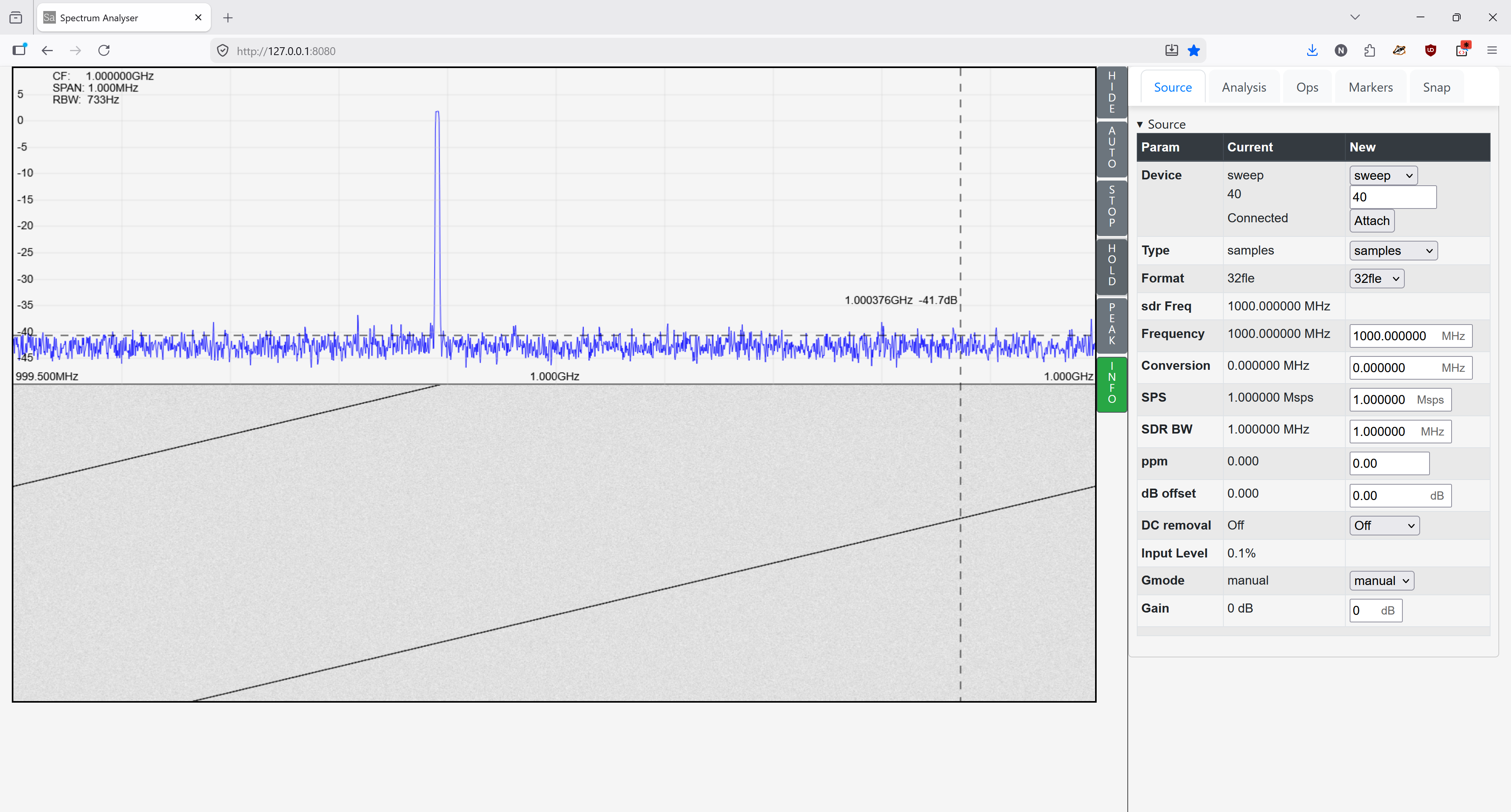Click the browser back arrow

pyautogui.click(x=48, y=50)
